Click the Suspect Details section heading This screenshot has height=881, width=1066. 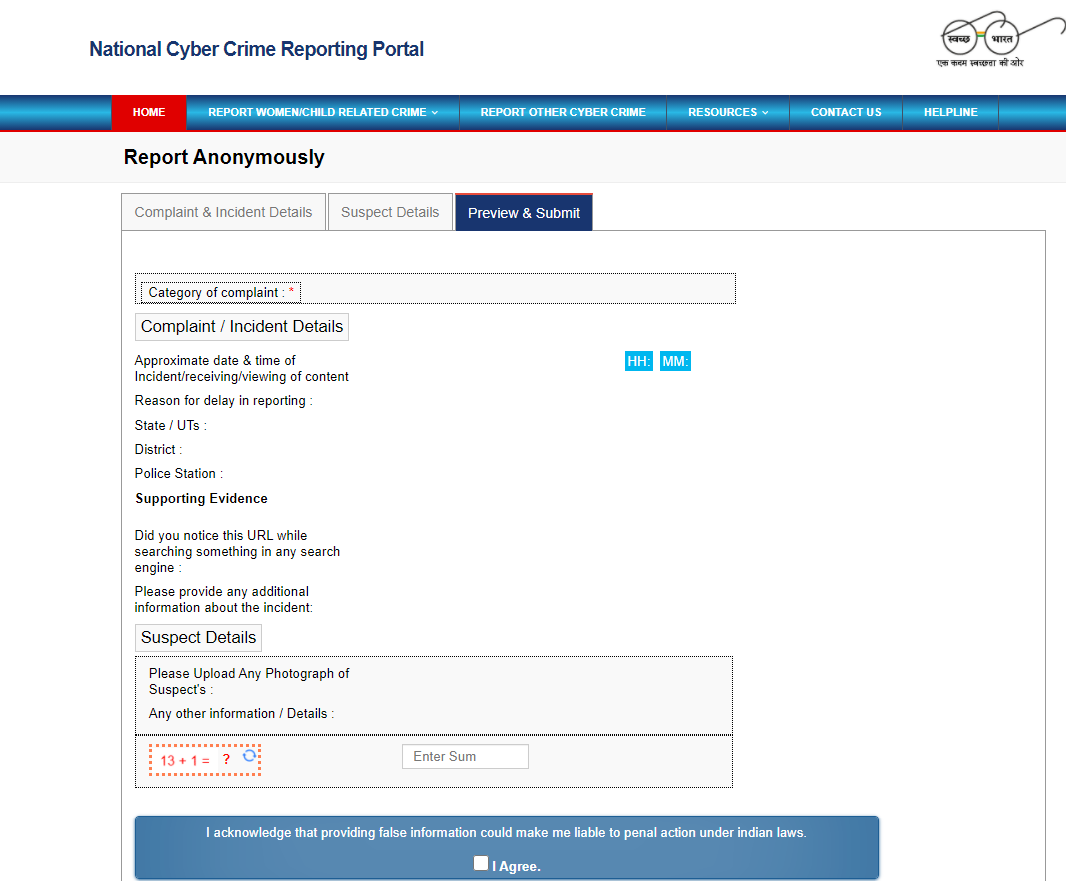pos(199,638)
